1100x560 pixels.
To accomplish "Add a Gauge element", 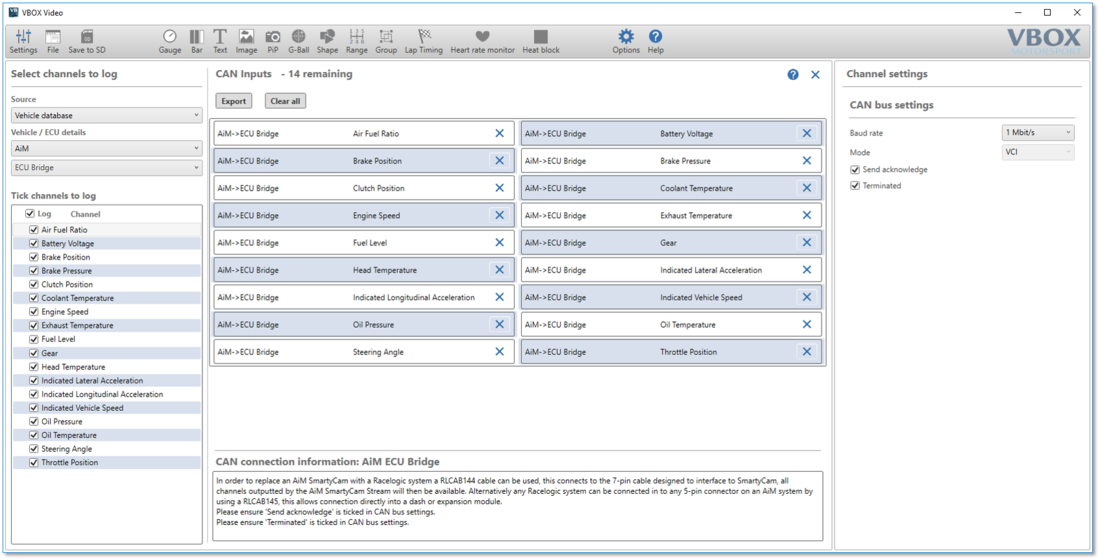I will click(170, 41).
